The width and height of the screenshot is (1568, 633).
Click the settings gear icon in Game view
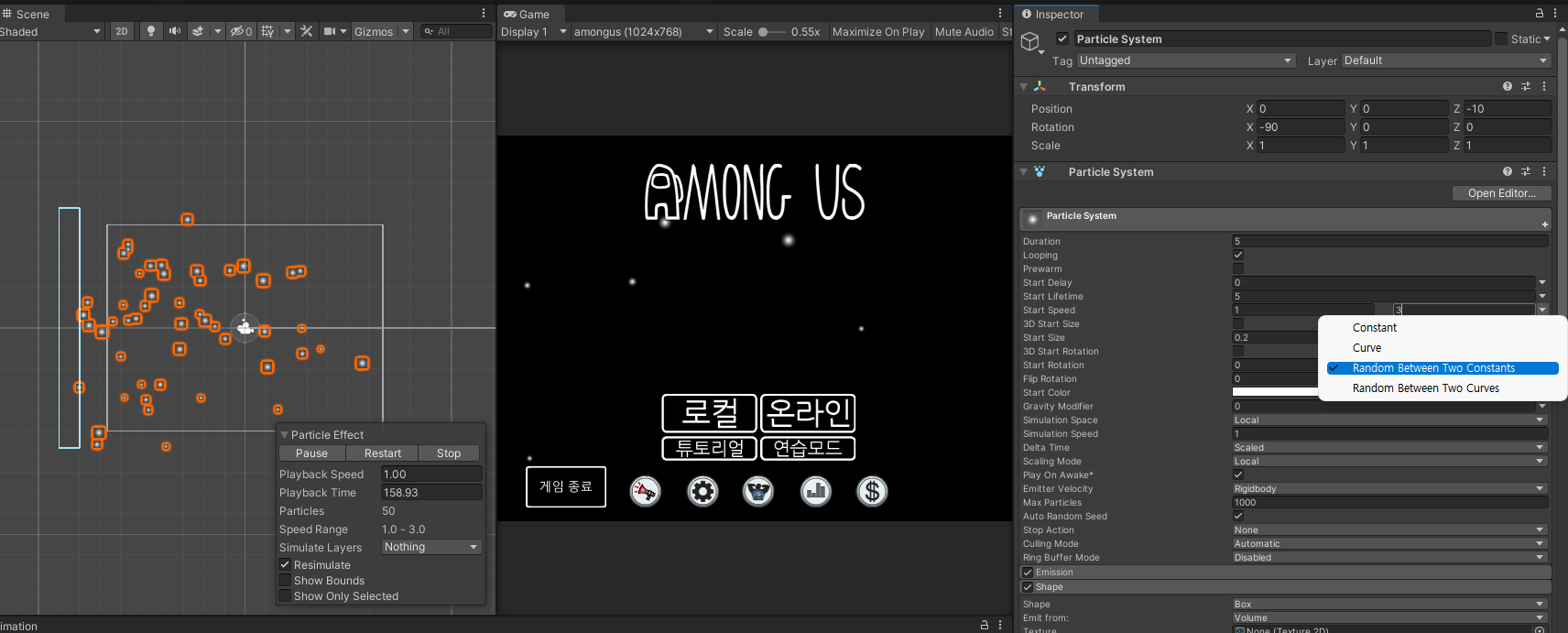[x=702, y=492]
